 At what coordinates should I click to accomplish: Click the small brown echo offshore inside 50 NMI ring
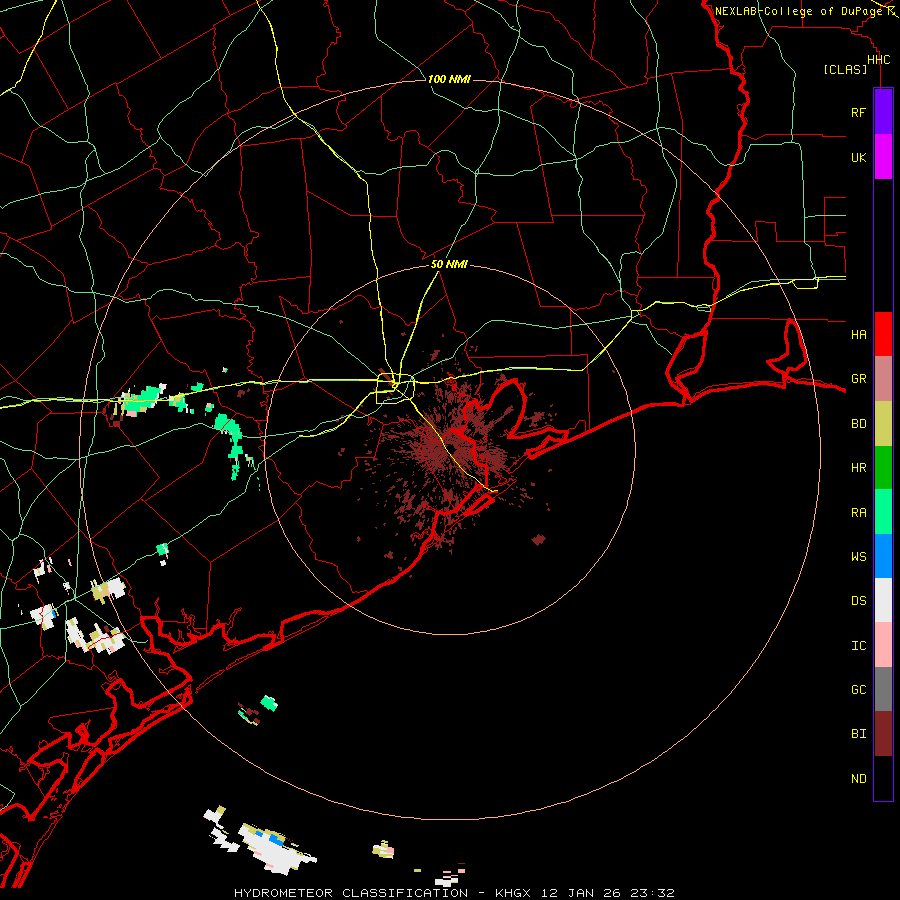[538, 540]
